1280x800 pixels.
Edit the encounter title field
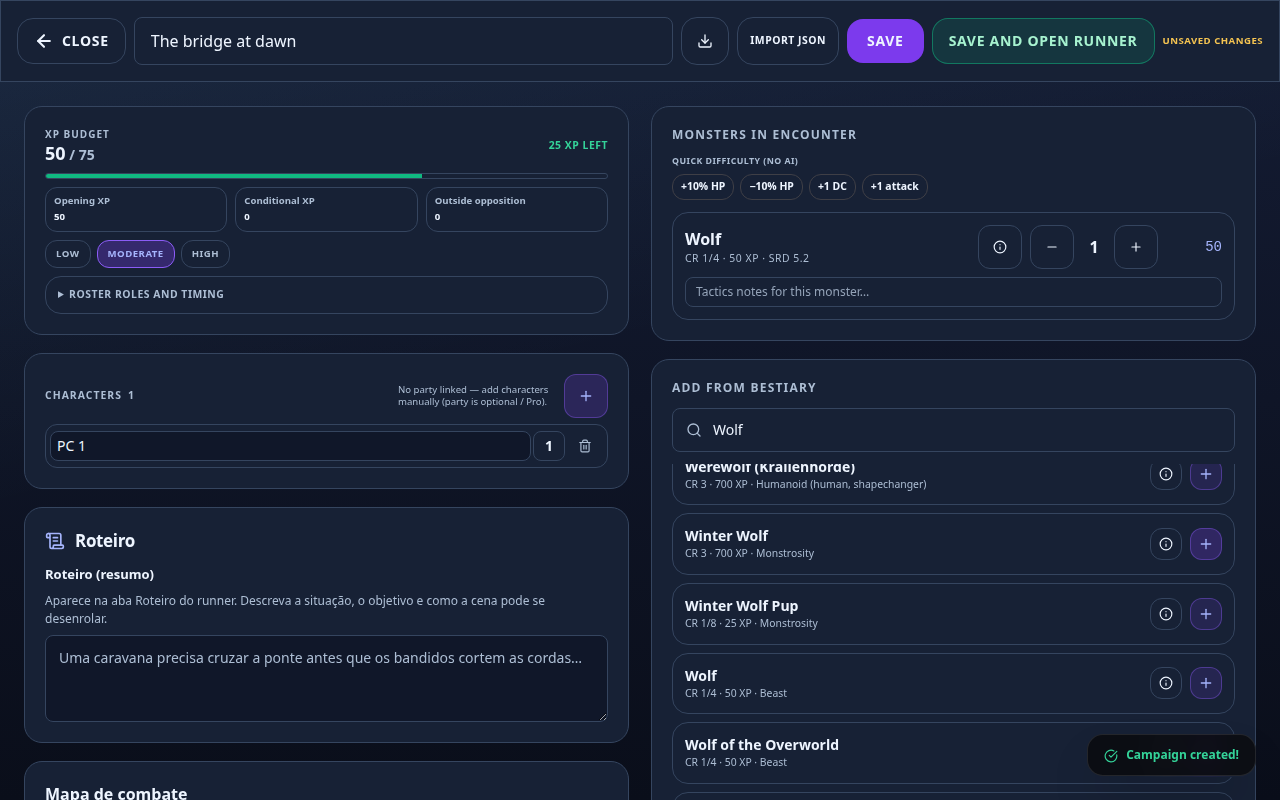pyautogui.click(x=403, y=41)
